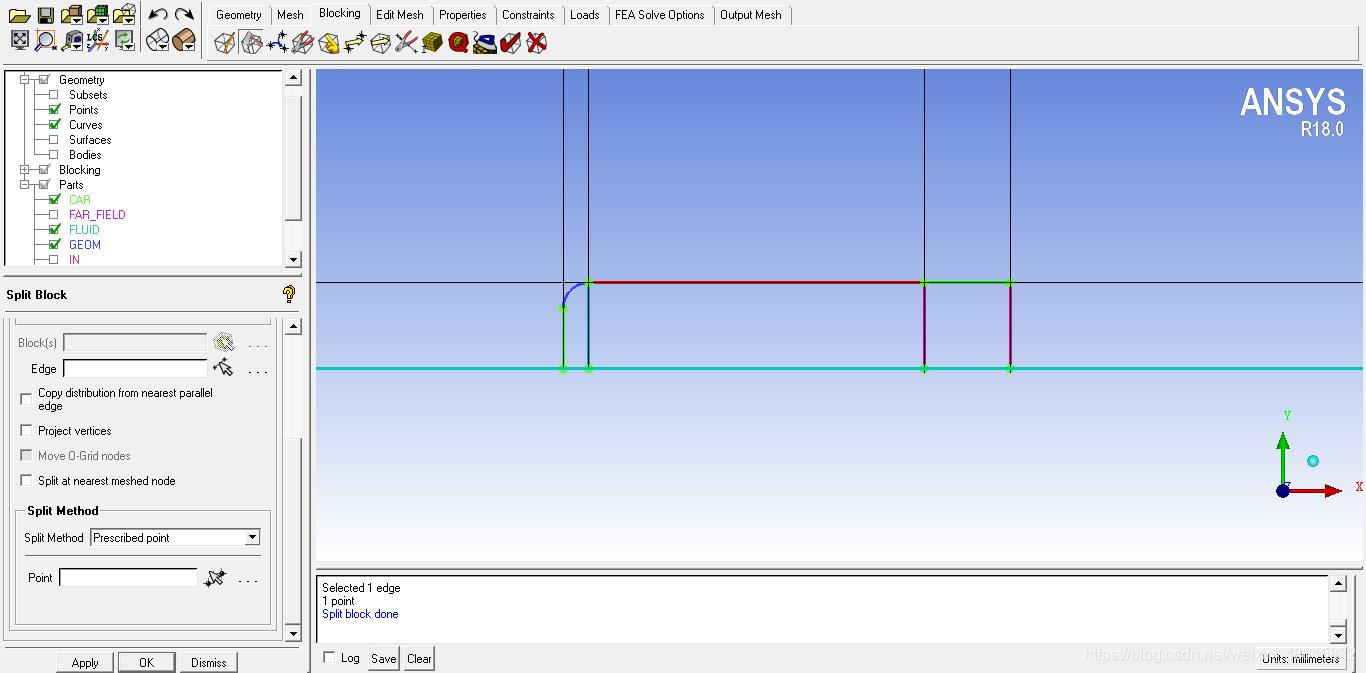Click the Pre-Mesh Smooth icon
The height and width of the screenshot is (673, 1366).
[x=484, y=42]
